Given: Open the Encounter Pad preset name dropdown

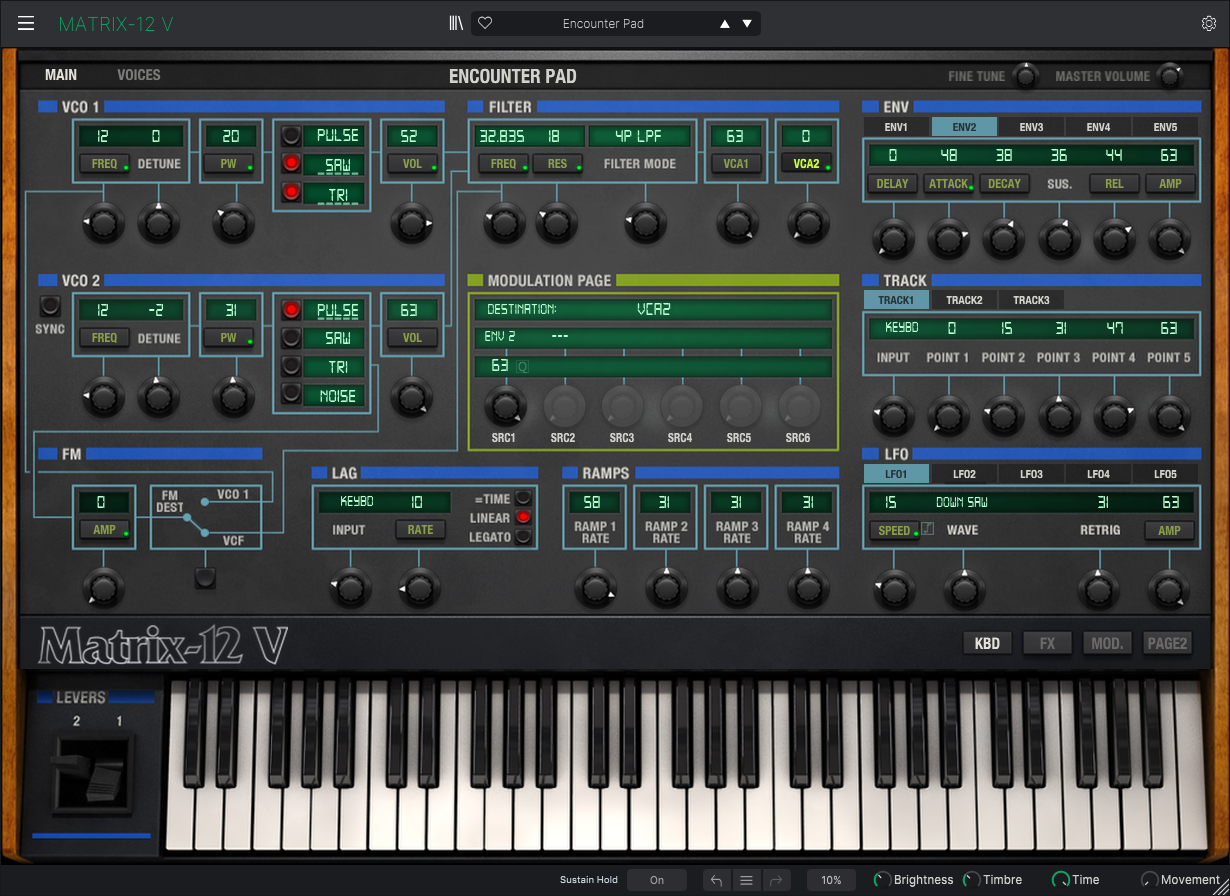Looking at the screenshot, I should [603, 24].
